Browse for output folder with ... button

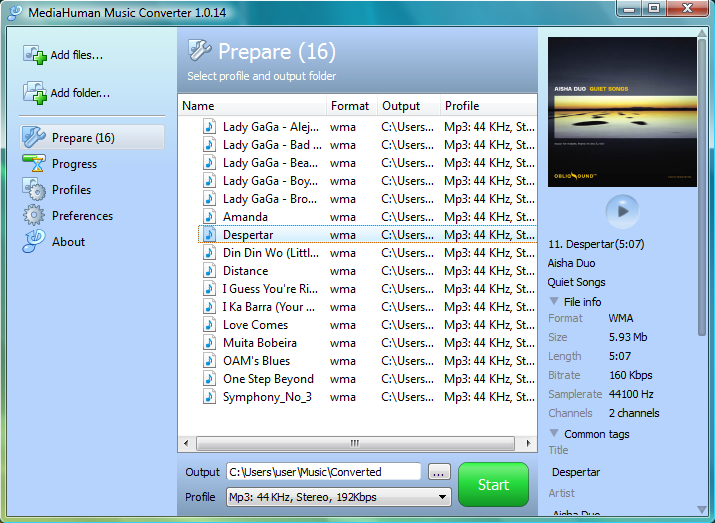point(439,472)
